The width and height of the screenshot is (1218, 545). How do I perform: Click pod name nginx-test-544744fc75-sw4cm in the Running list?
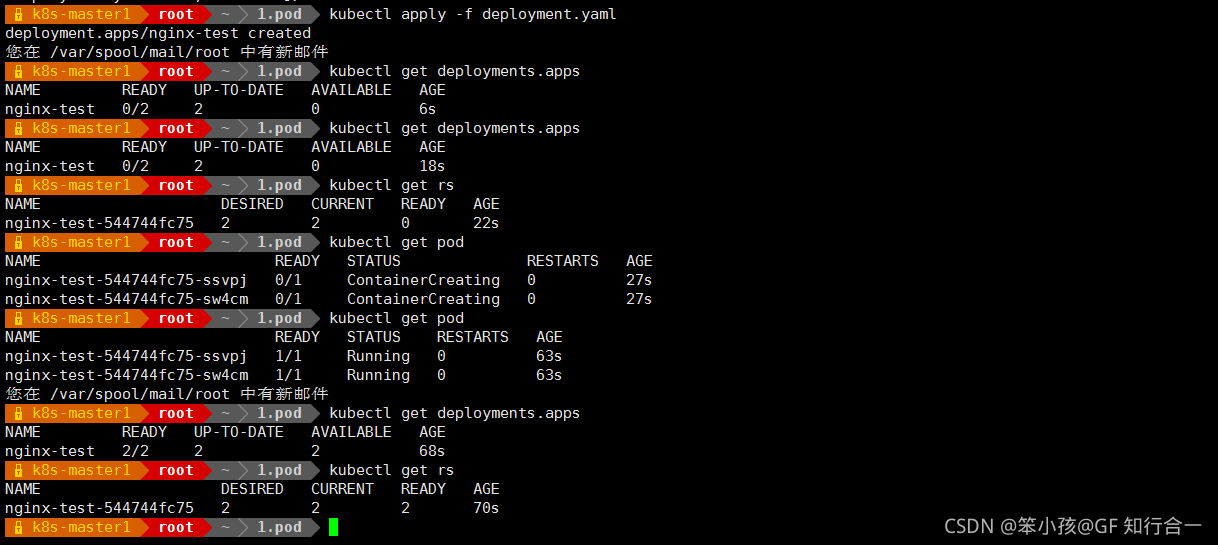pyautogui.click(x=126, y=375)
